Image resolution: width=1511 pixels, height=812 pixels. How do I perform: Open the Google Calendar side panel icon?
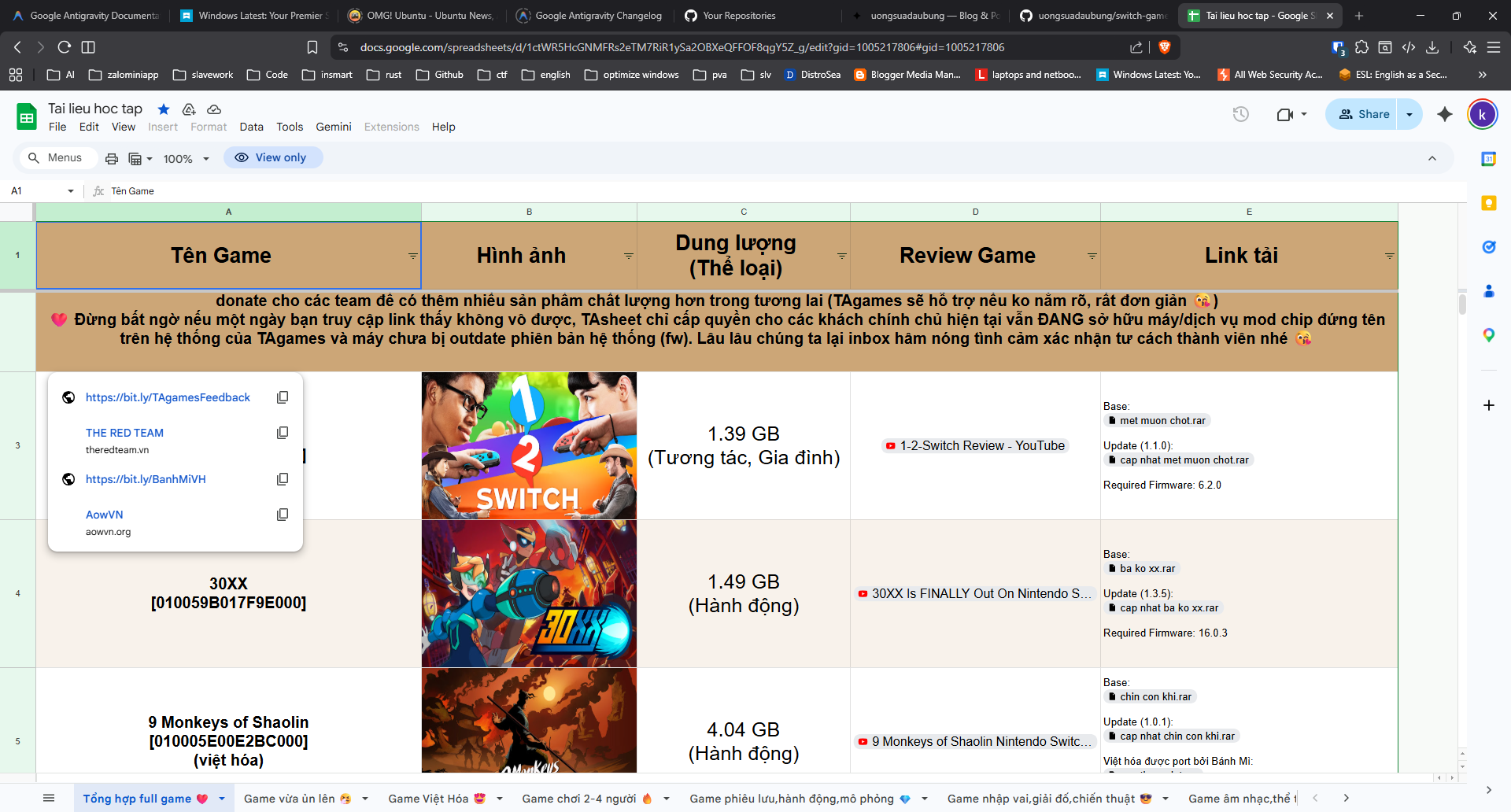click(1489, 159)
